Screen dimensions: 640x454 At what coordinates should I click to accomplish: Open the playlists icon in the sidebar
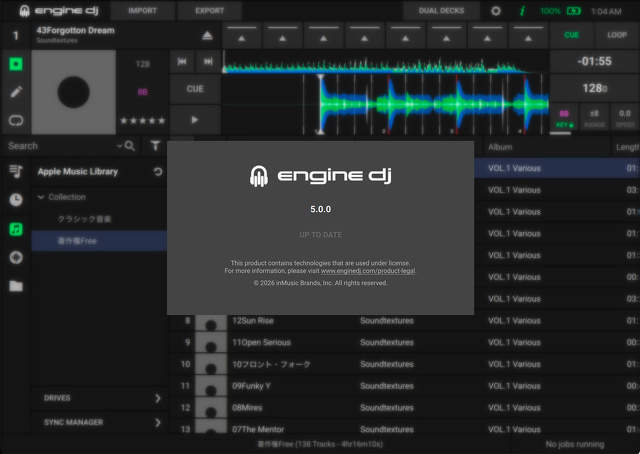16,171
